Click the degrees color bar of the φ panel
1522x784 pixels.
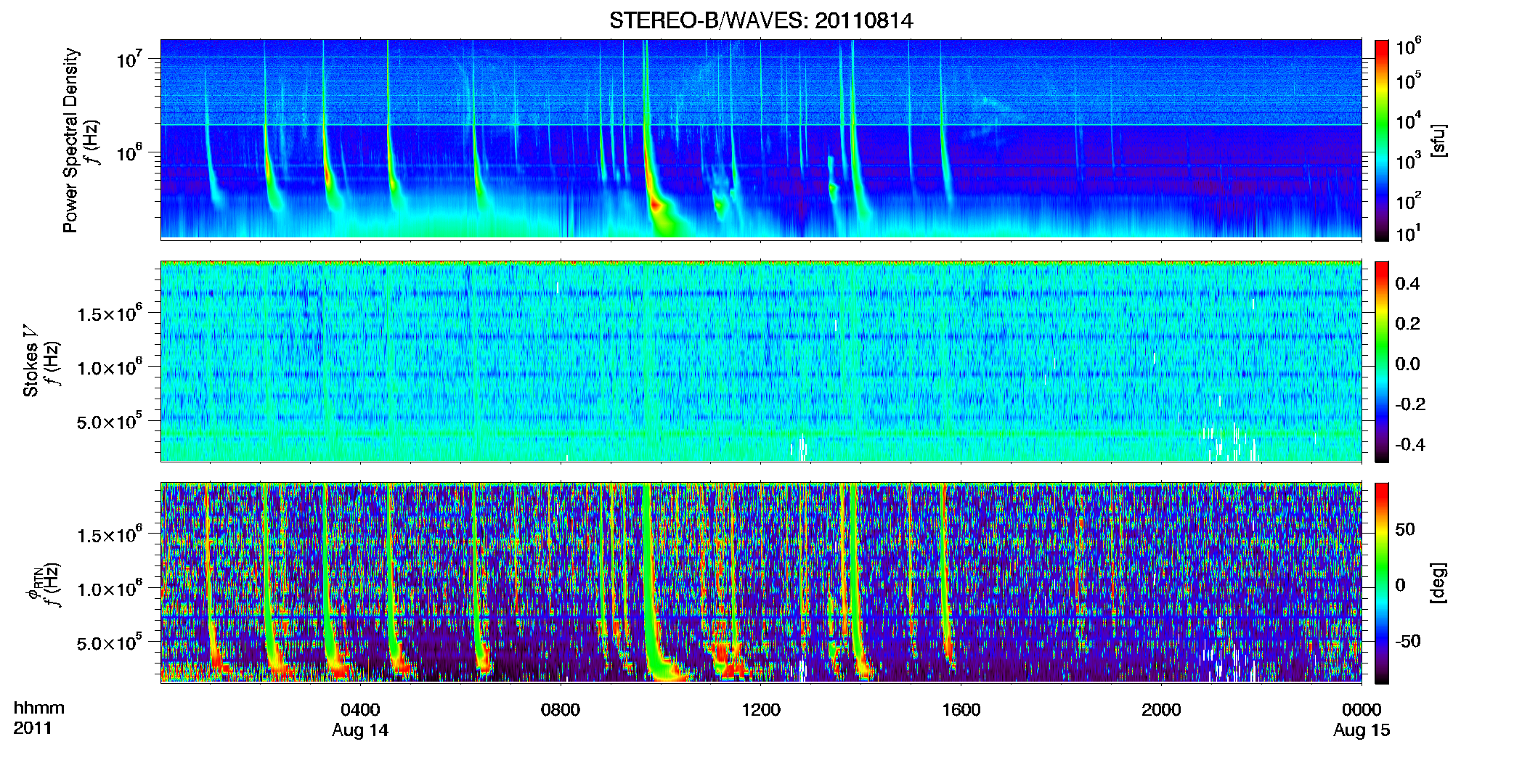tap(1382, 583)
